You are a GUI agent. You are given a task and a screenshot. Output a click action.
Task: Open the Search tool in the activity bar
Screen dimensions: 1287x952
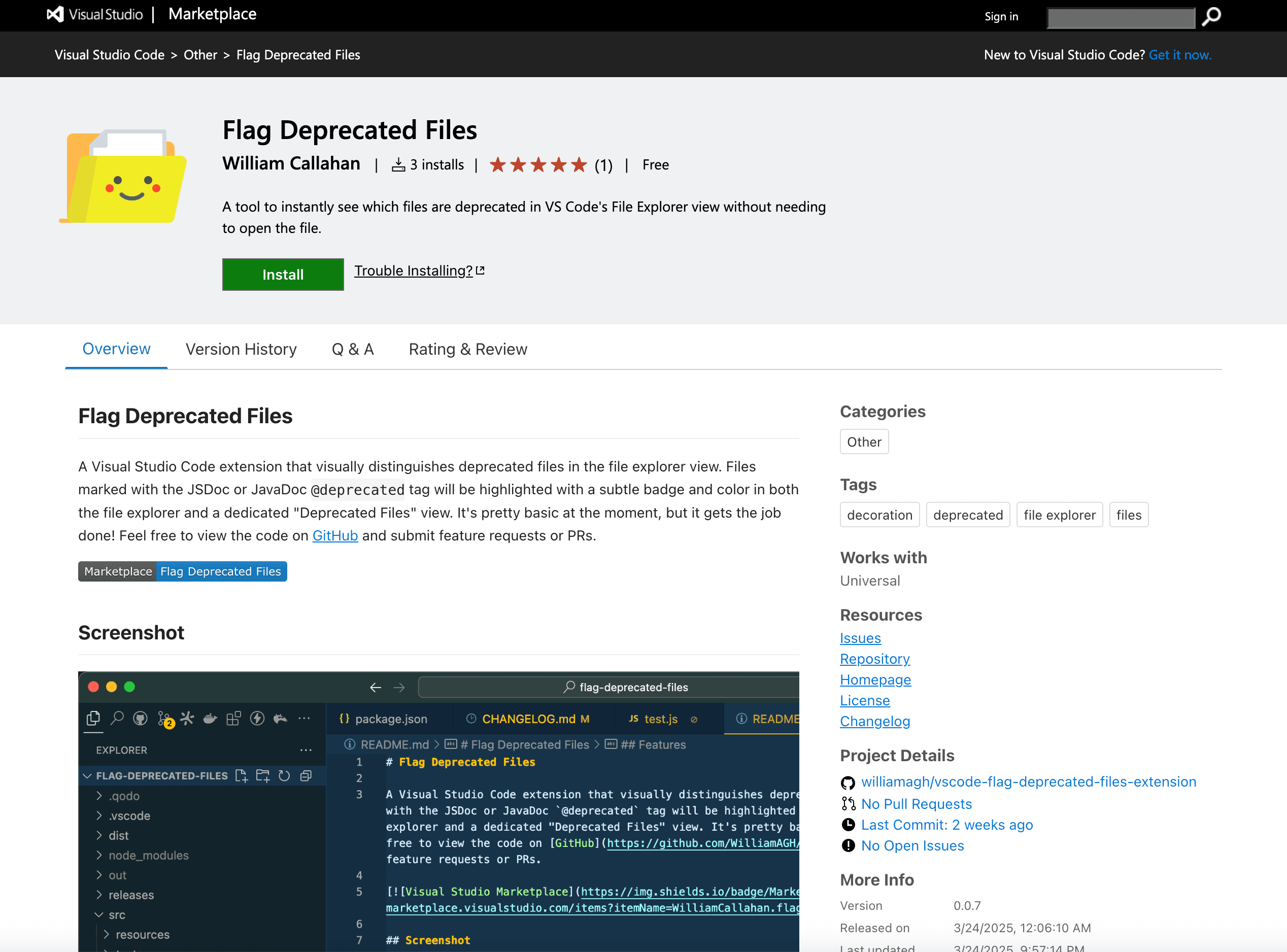click(117, 719)
